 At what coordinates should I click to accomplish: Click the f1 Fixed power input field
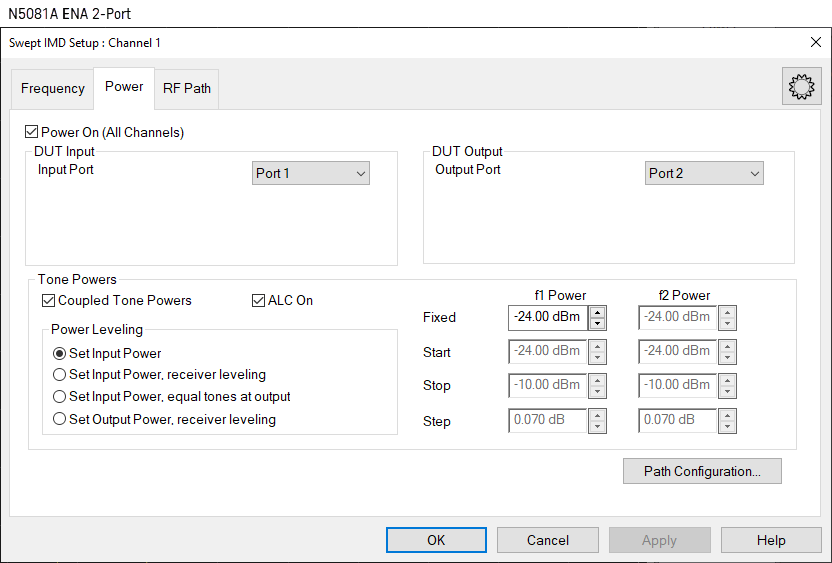tap(547, 318)
